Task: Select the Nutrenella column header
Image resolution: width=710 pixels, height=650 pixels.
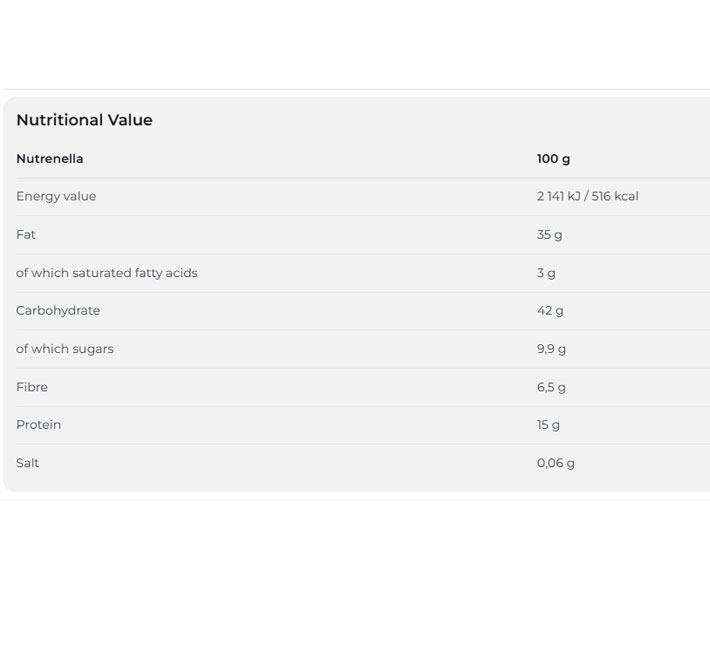Action: tap(50, 159)
